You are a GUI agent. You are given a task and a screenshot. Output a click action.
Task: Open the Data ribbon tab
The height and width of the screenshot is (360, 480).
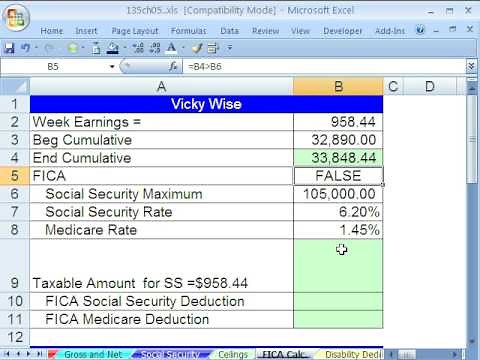229,31
